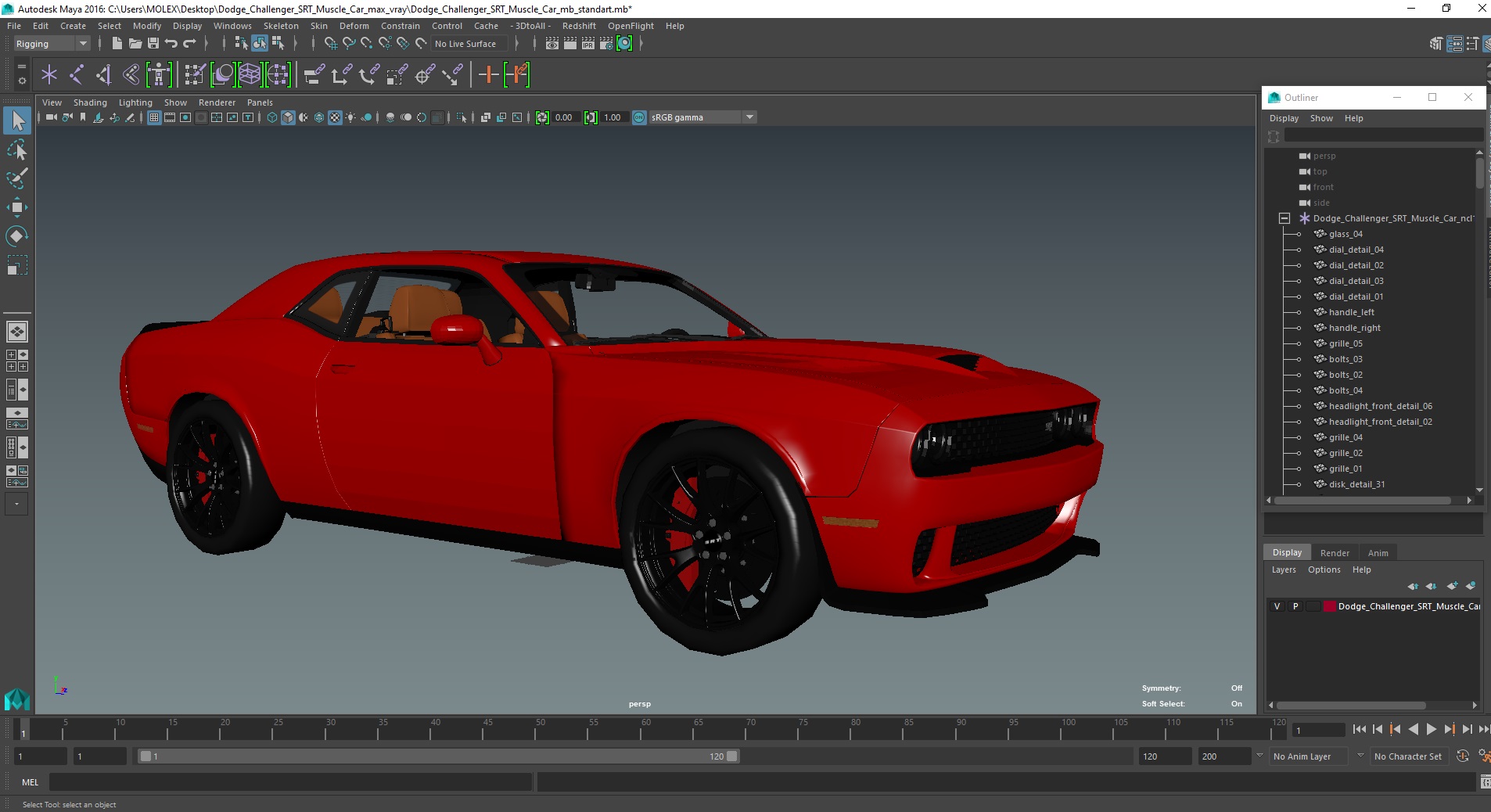Click the Set Driven Key shelf icon

point(517,75)
